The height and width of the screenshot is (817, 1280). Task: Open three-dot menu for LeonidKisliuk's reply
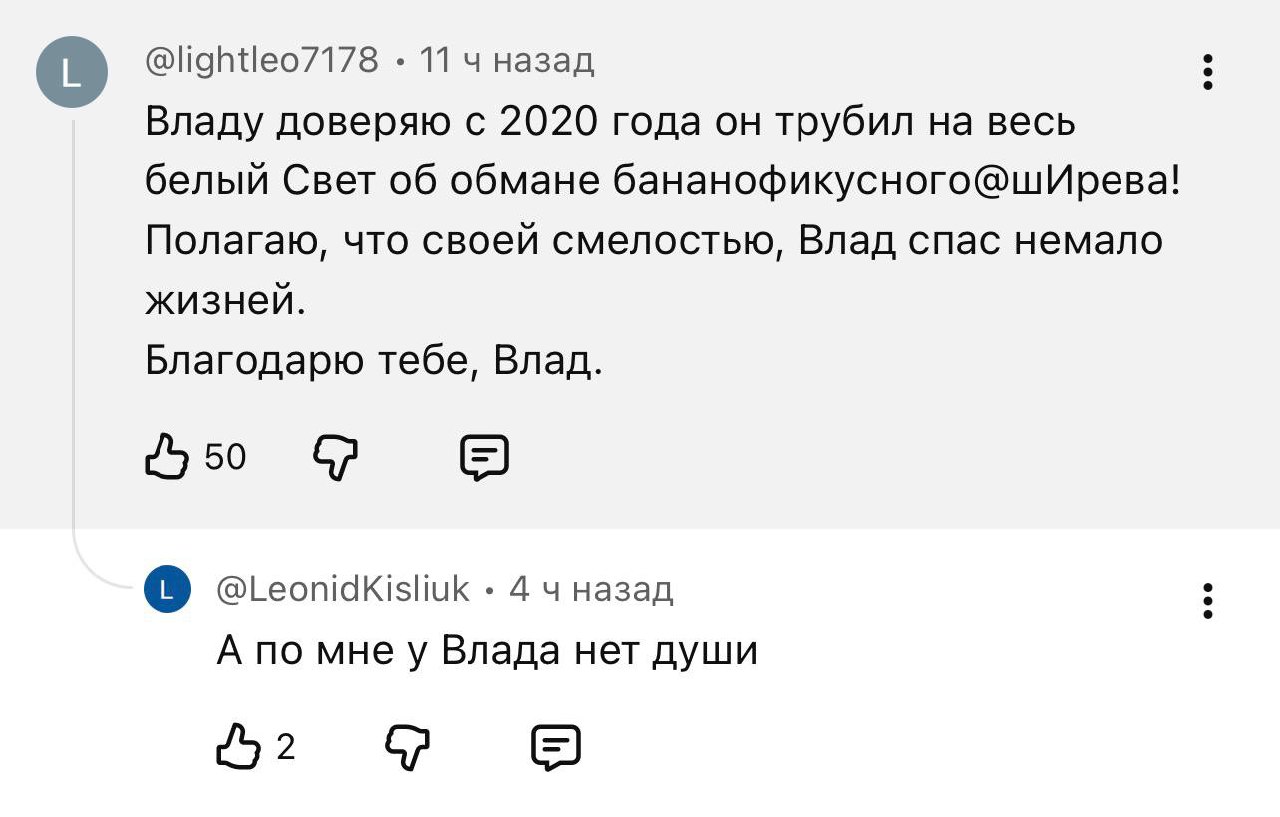point(1208,601)
